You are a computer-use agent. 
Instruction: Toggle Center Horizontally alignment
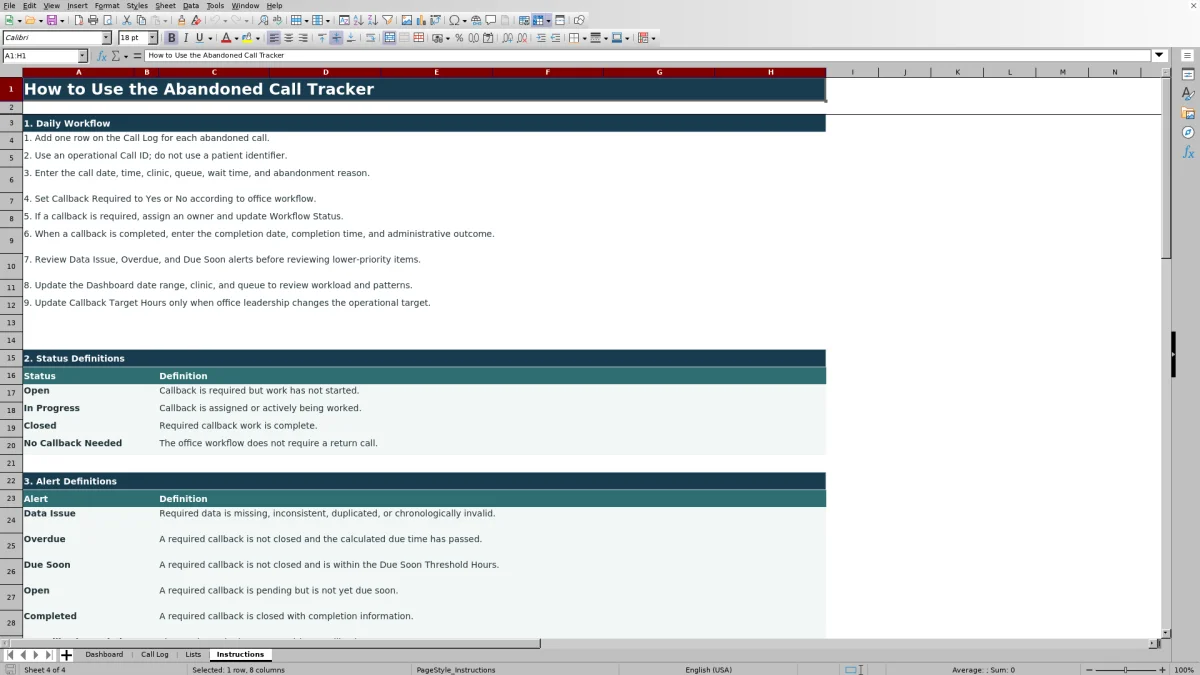288,38
